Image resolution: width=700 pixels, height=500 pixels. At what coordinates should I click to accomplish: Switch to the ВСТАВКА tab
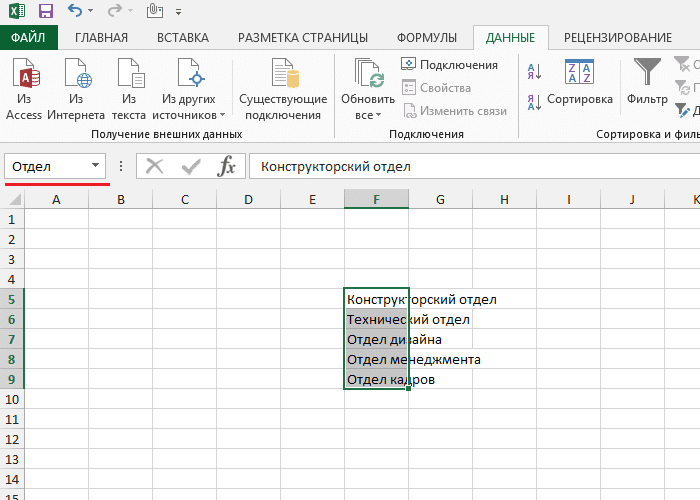[183, 38]
